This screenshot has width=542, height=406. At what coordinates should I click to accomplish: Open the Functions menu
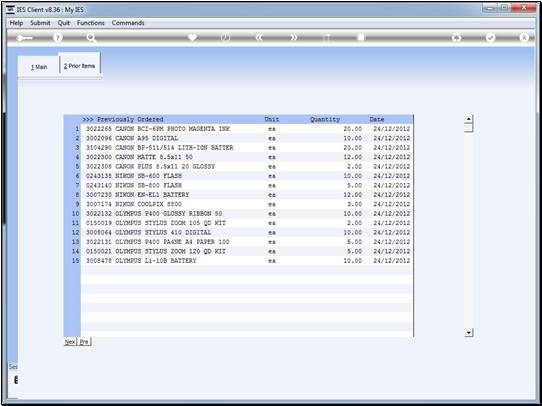pos(91,23)
